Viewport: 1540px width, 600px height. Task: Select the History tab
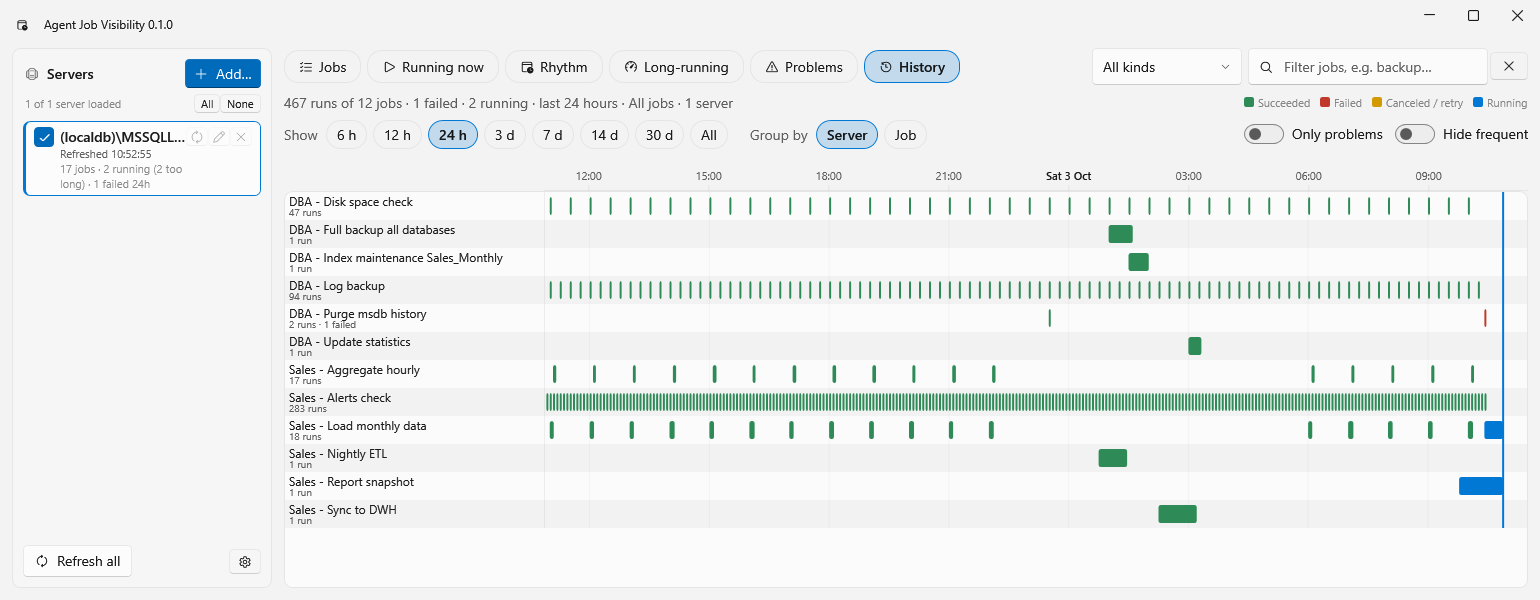912,67
